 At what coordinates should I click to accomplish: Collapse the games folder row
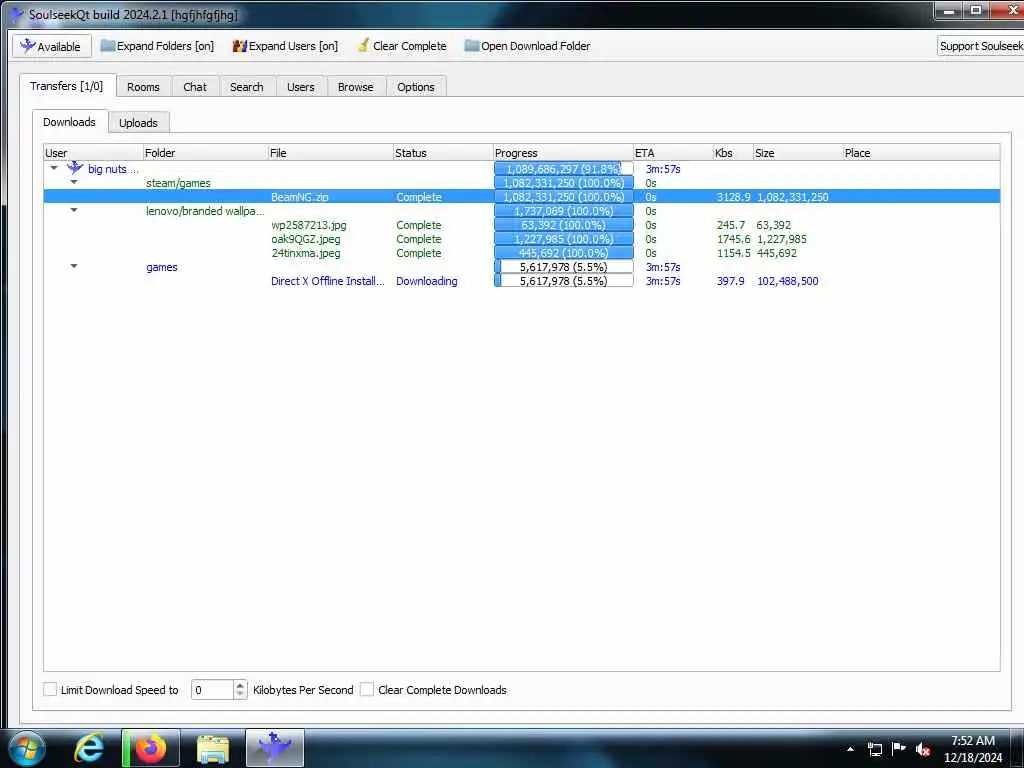74,266
